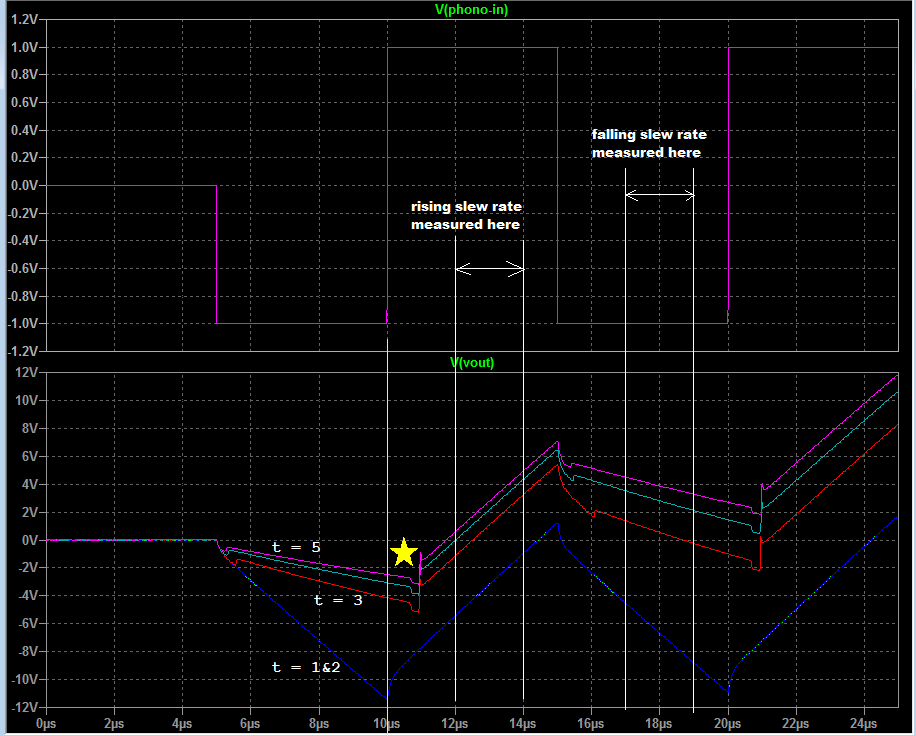Click the 6µs time axis label
The height and width of the screenshot is (736, 916).
click(251, 724)
